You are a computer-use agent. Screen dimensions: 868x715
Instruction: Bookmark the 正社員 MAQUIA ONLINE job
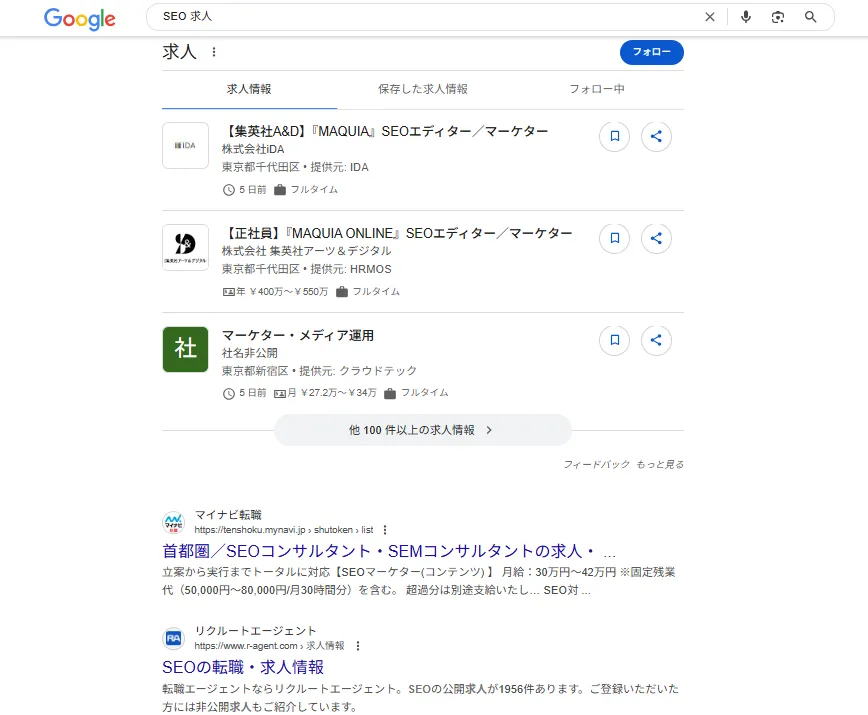point(614,238)
